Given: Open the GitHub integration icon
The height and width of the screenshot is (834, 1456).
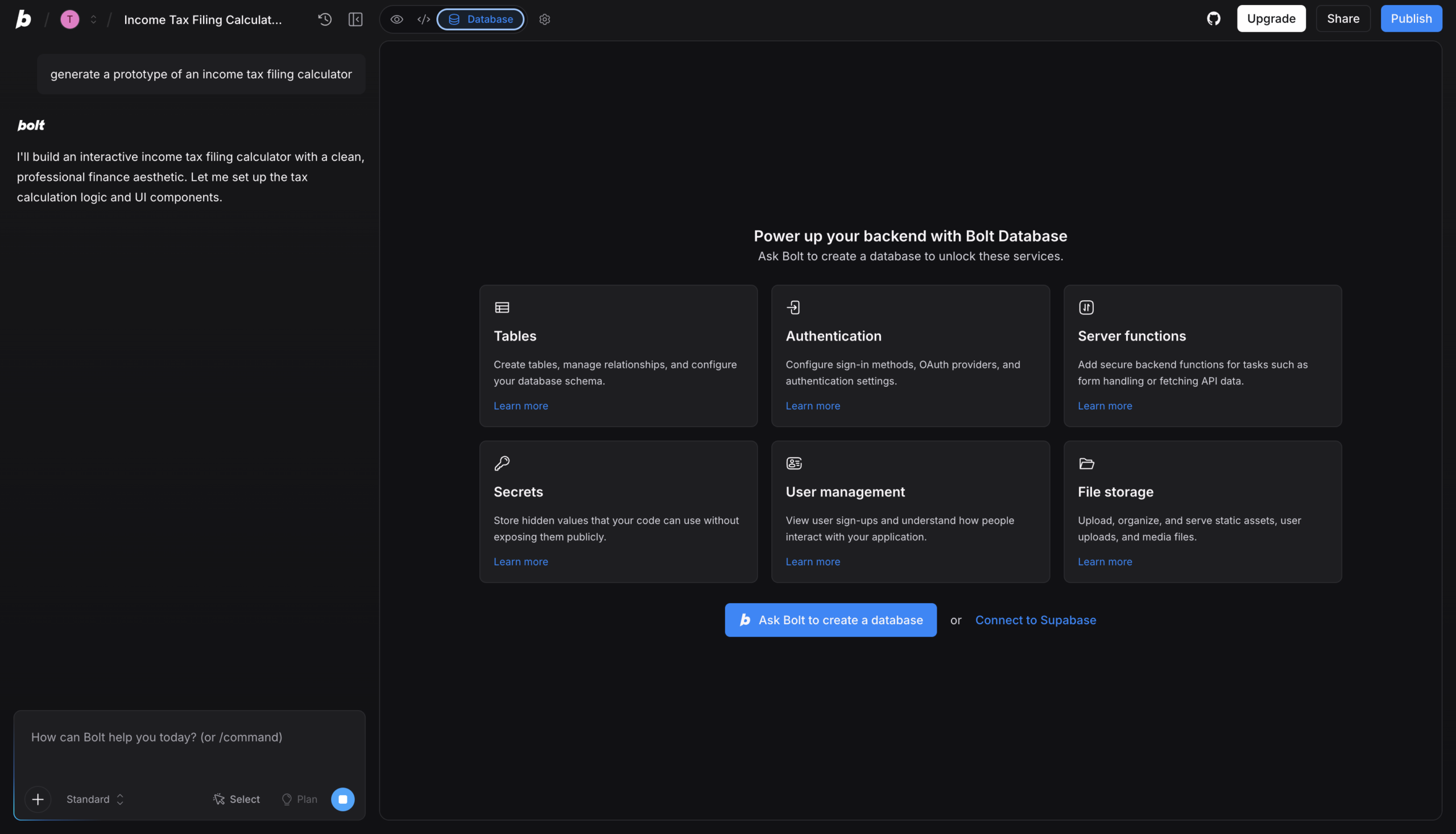Looking at the screenshot, I should coord(1214,19).
